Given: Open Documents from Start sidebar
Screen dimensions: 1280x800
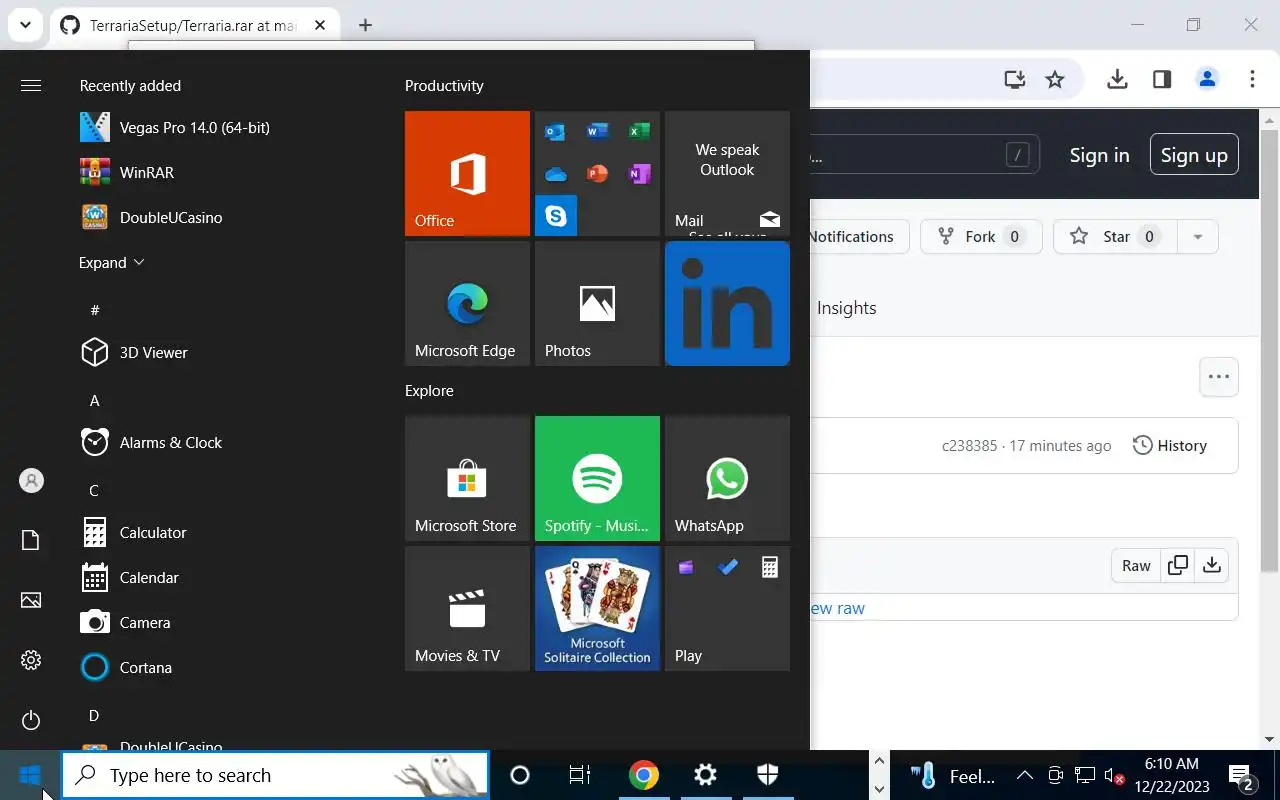Looking at the screenshot, I should (x=31, y=540).
